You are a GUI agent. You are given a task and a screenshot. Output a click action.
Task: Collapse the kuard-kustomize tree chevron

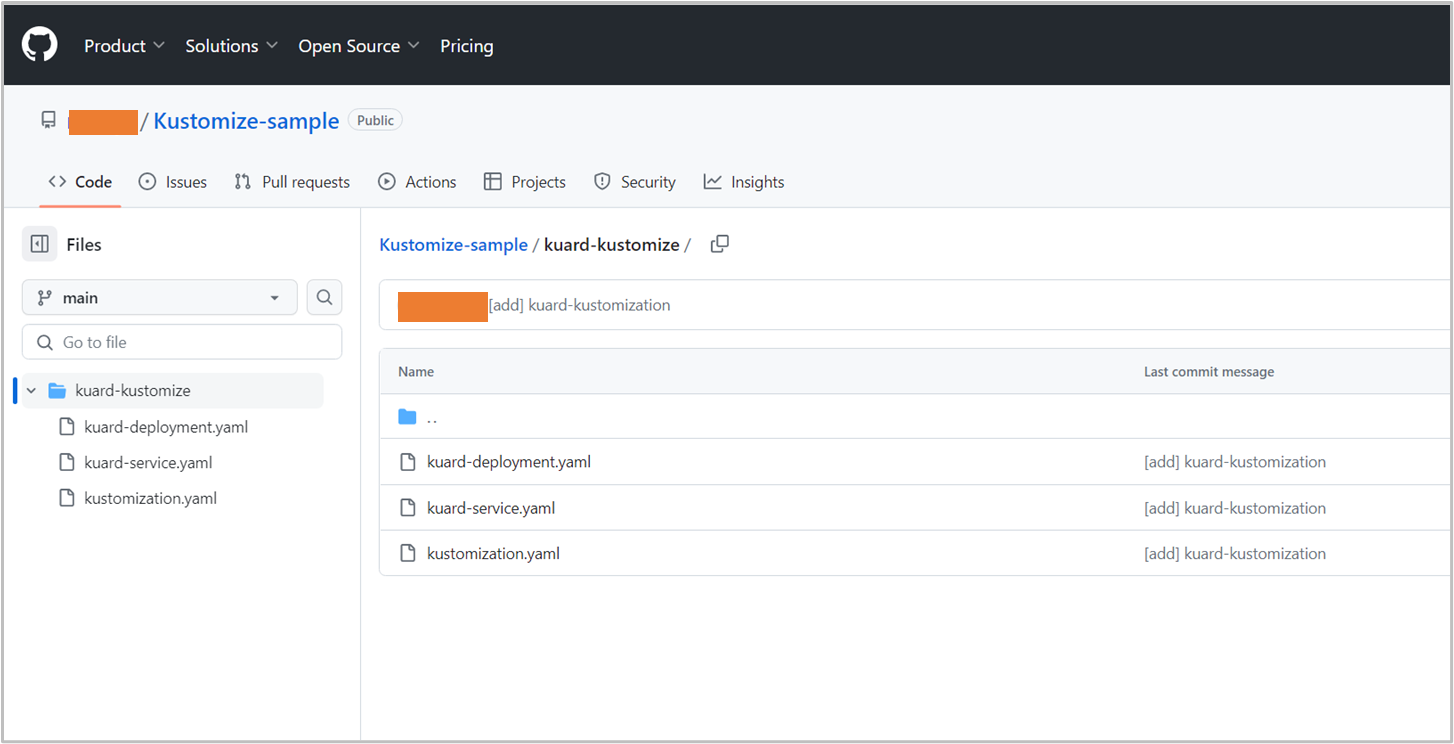pyautogui.click(x=32, y=391)
